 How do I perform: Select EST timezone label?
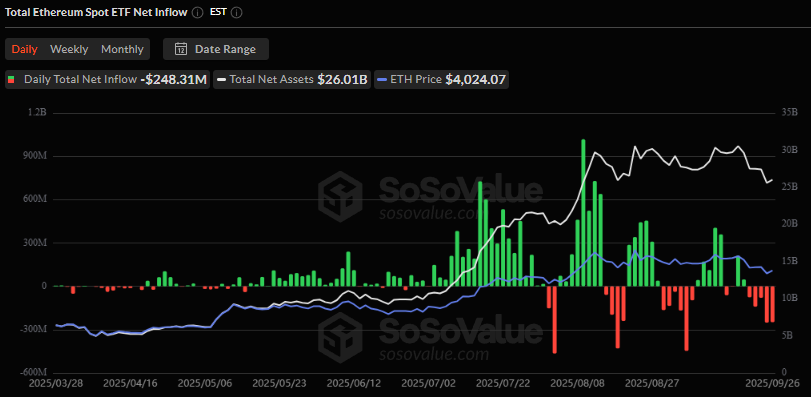point(218,13)
